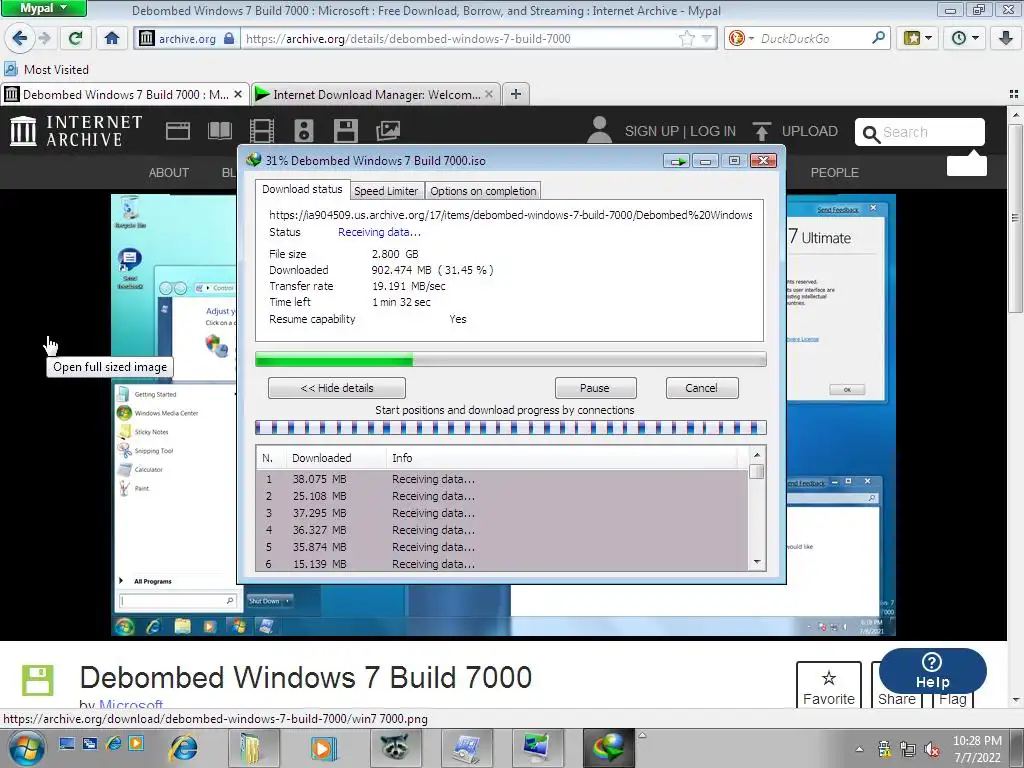
Task: Switch to the Speed Limiter tab
Action: click(x=386, y=191)
